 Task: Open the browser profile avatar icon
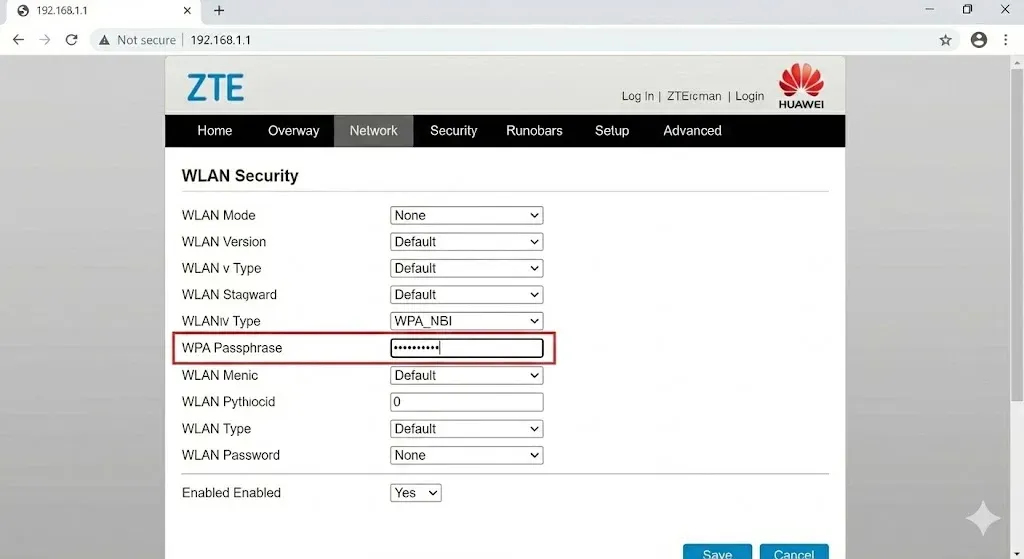(978, 40)
